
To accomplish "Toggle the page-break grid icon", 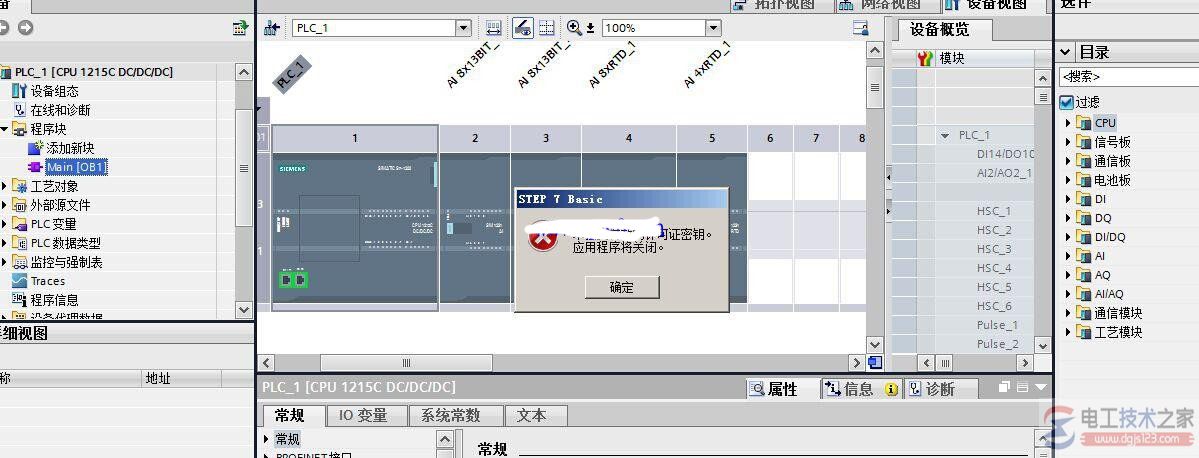I will coord(547,28).
